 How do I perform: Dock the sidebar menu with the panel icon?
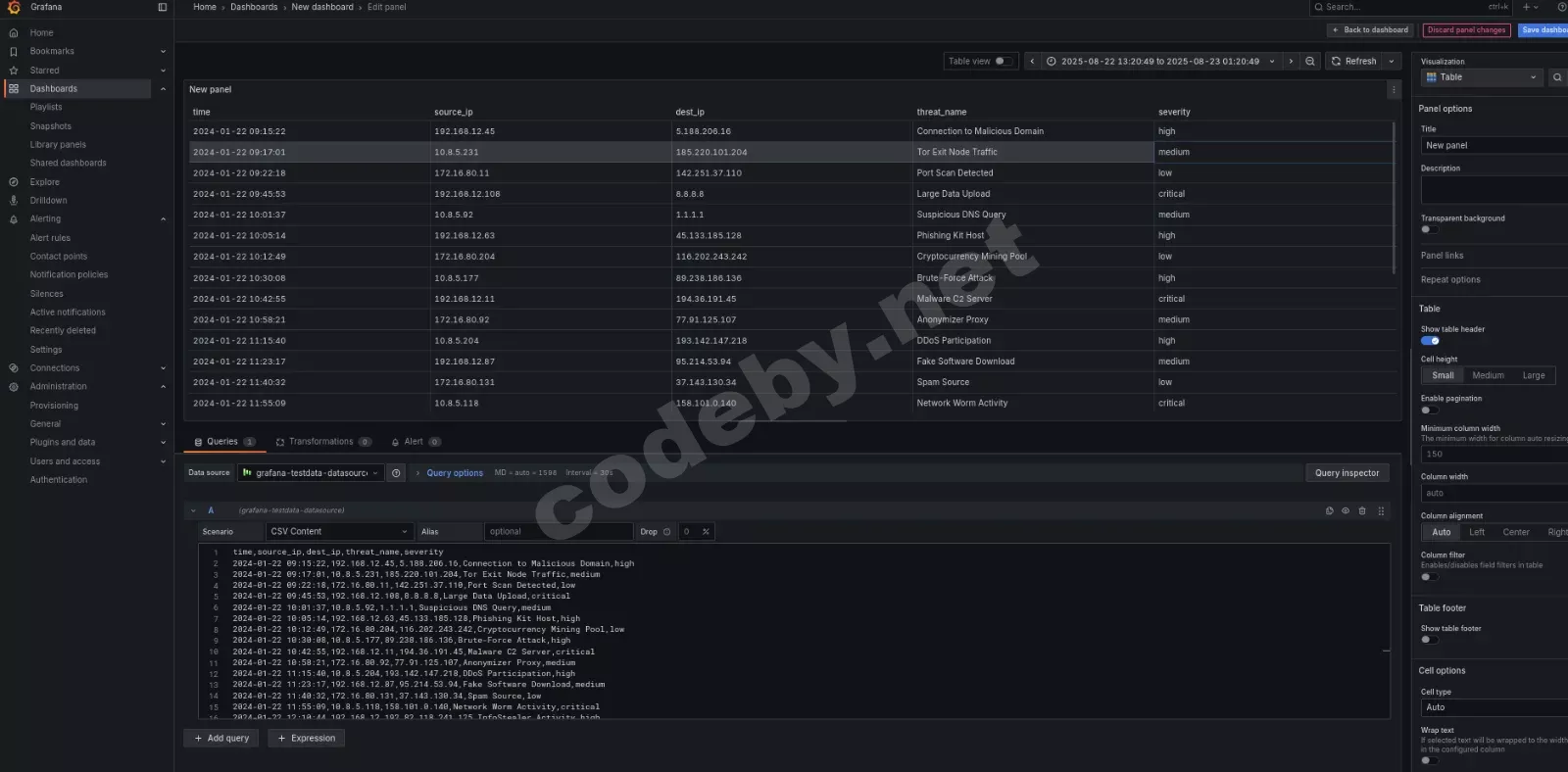tap(163, 7)
